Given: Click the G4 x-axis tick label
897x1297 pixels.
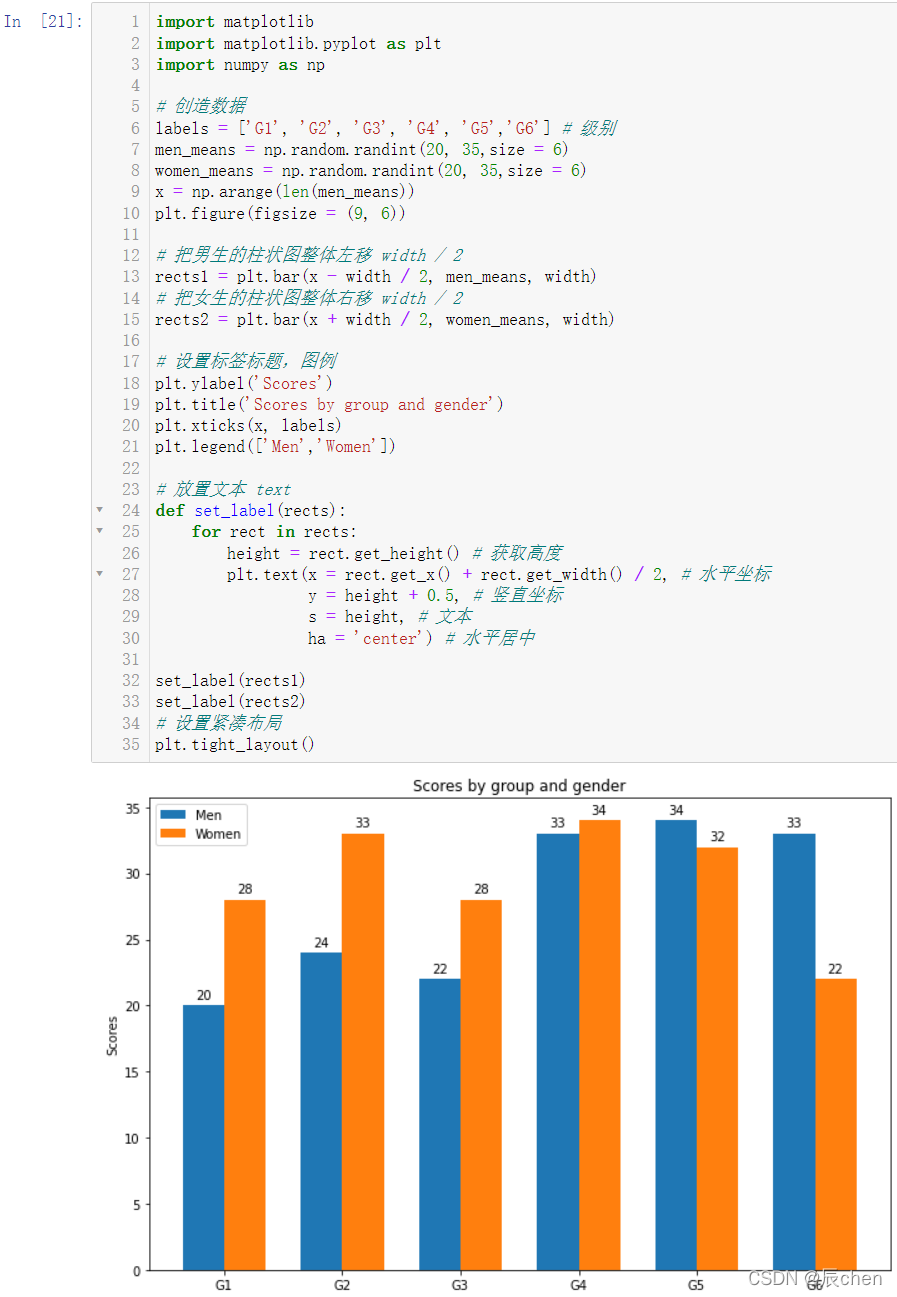Looking at the screenshot, I should tap(578, 1285).
